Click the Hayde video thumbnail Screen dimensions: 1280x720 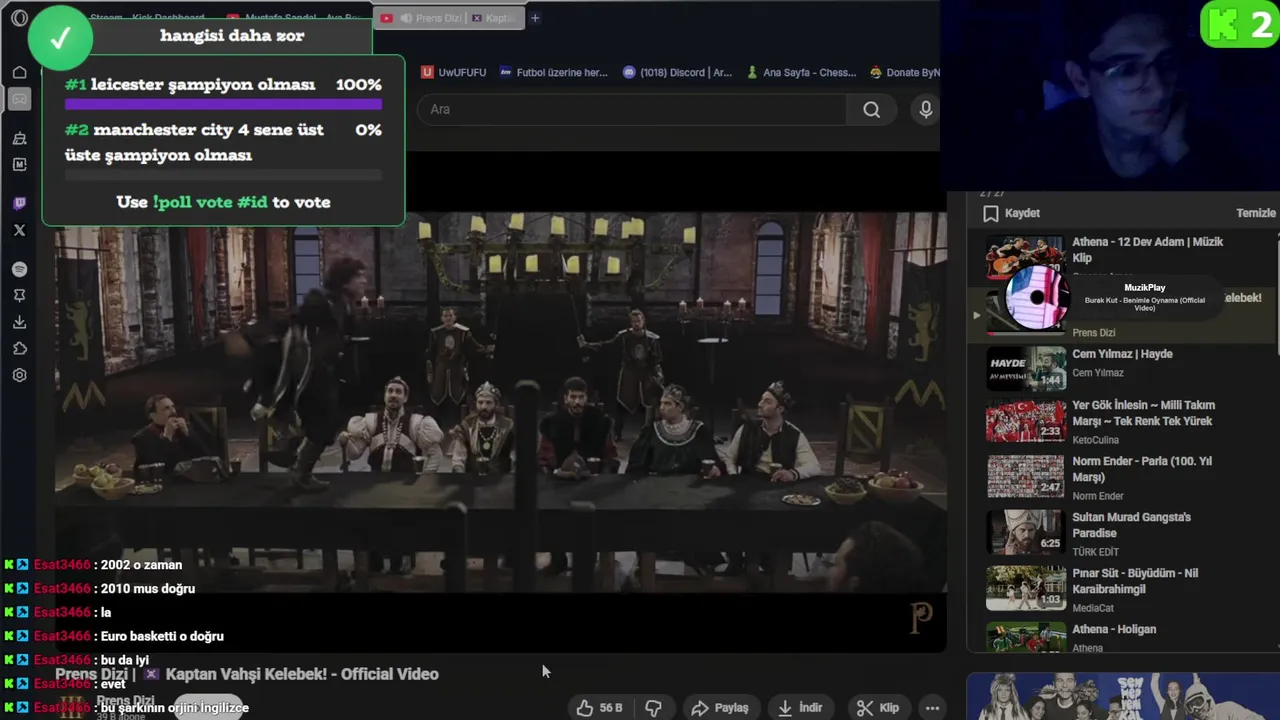1026,368
